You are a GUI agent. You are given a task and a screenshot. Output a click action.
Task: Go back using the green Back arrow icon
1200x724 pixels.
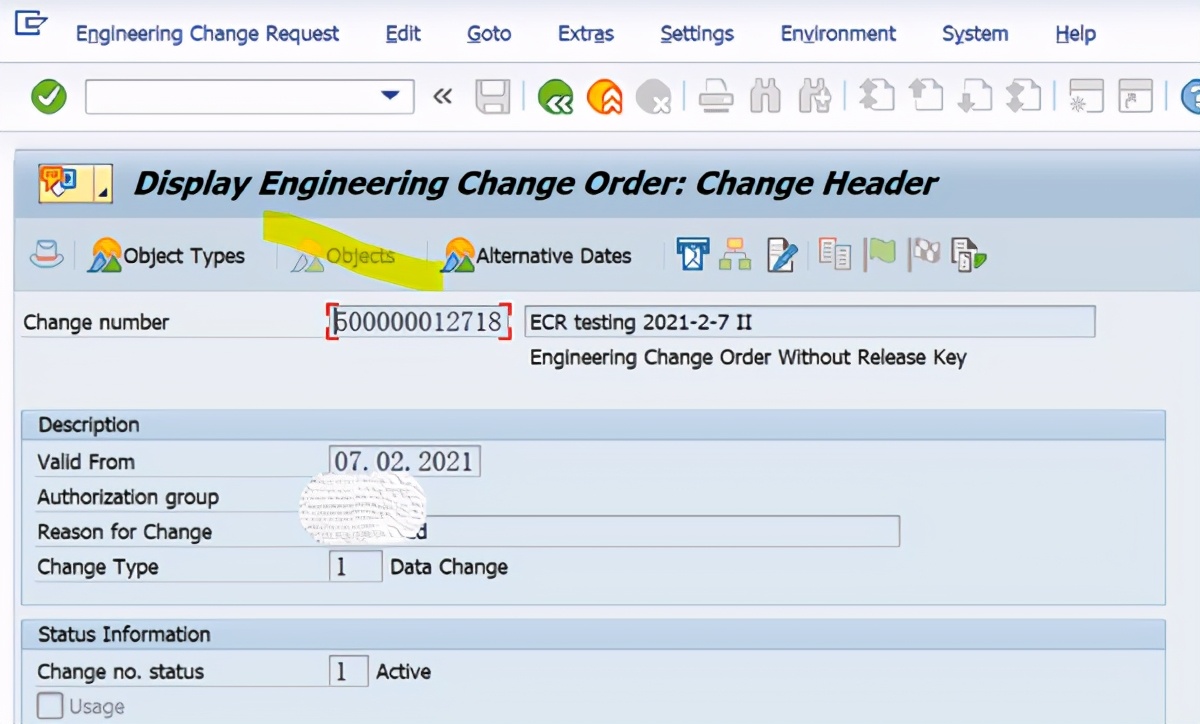tap(556, 96)
